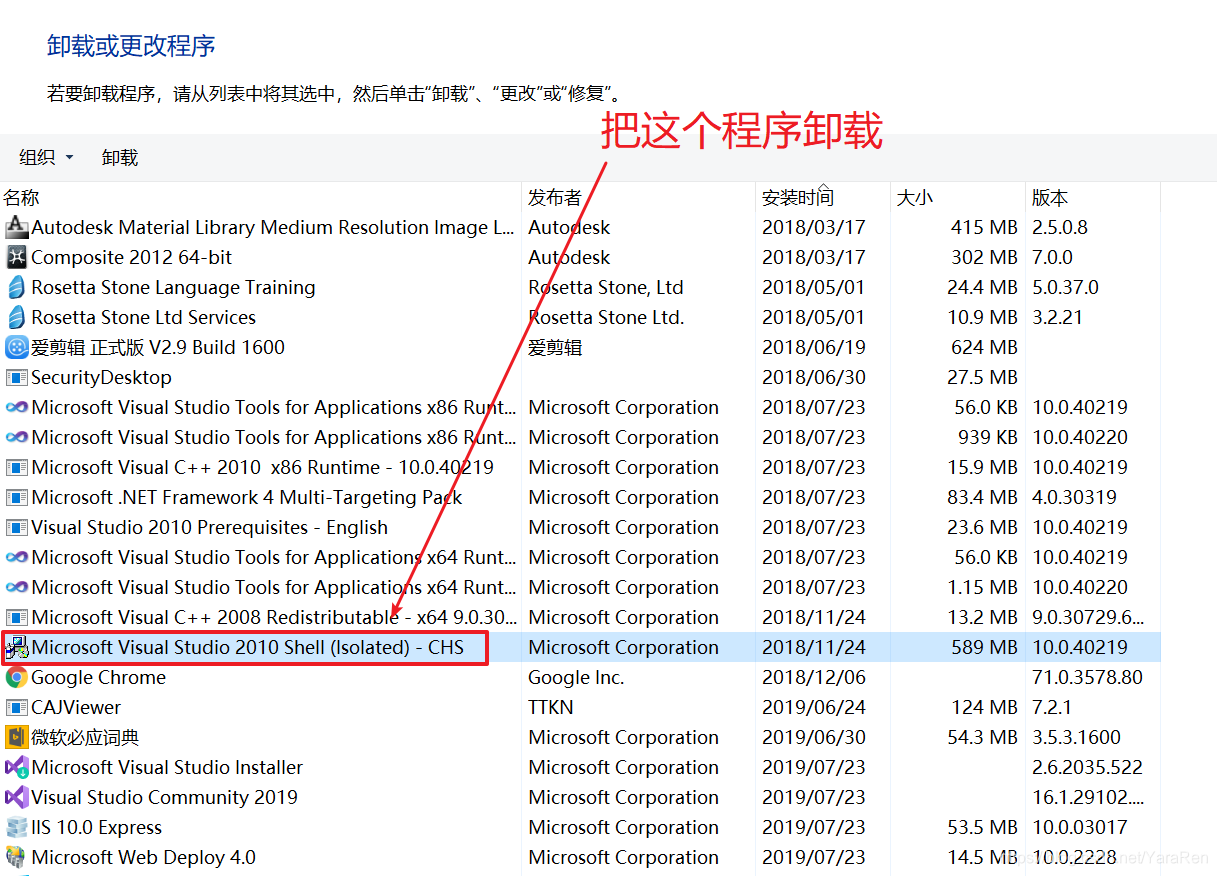Select 微软必应词典 entry name

click(x=85, y=737)
